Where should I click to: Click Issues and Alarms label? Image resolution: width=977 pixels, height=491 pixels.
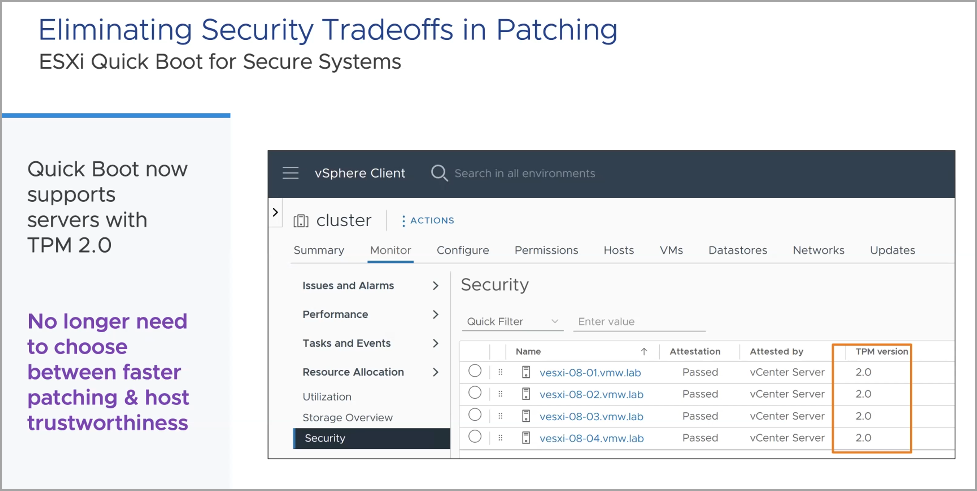coord(348,285)
